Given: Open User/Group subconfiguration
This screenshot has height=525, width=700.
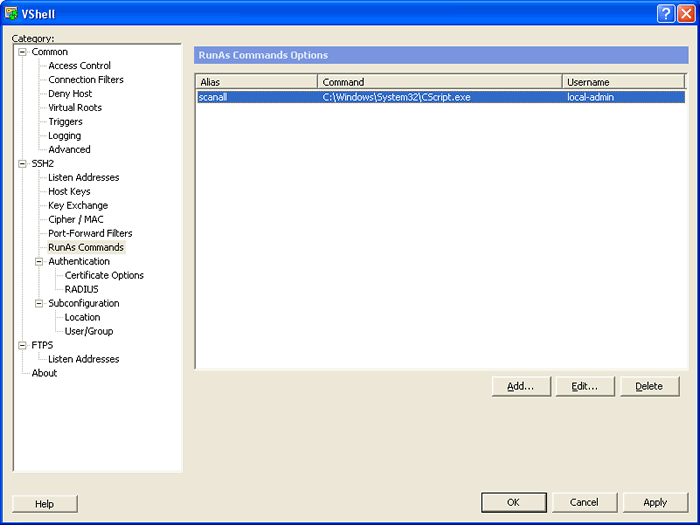Looking at the screenshot, I should [x=89, y=331].
